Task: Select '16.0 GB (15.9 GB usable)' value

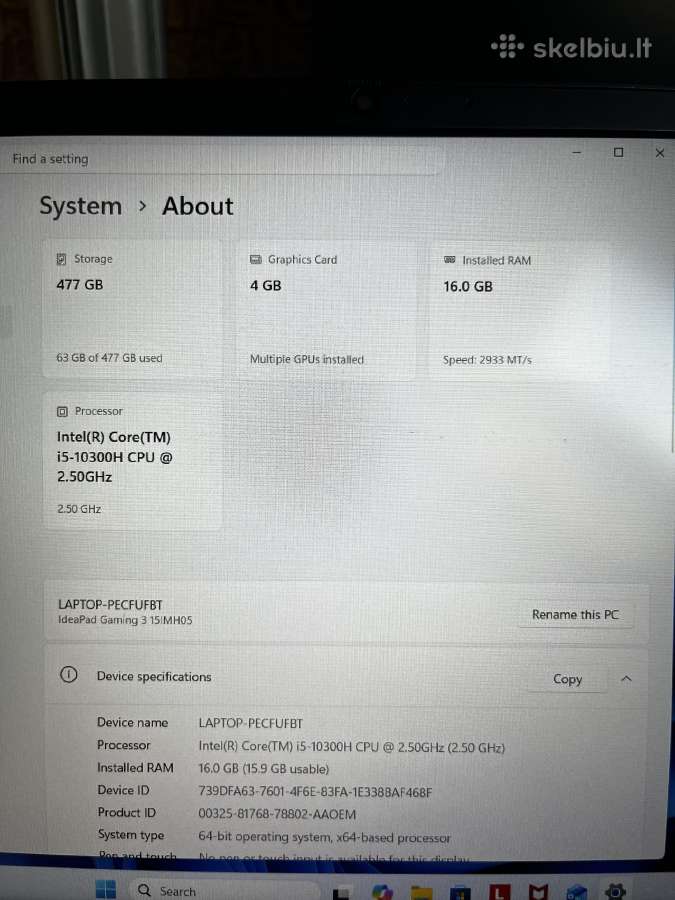Action: [x=263, y=769]
